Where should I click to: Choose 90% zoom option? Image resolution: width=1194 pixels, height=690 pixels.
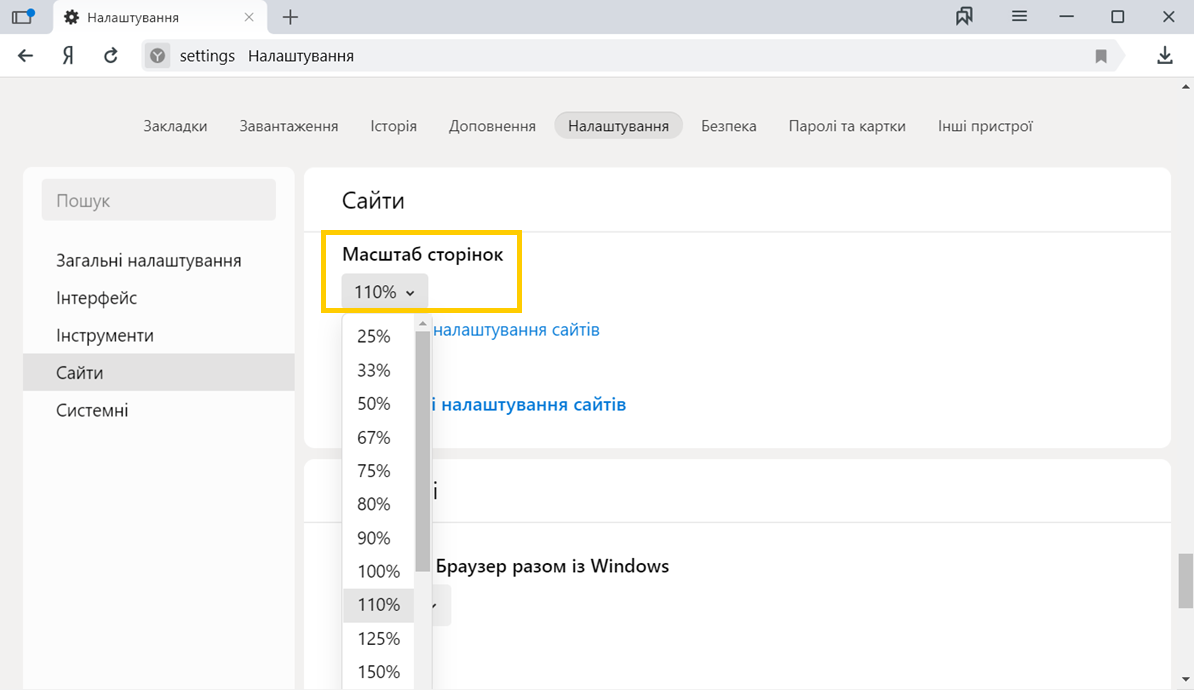pyautogui.click(x=378, y=538)
